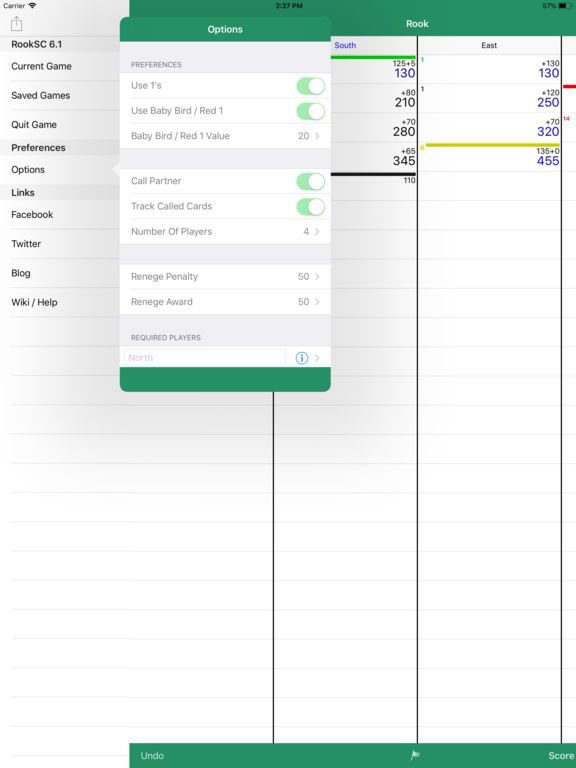Open the Wiki / Help link
576x768 pixels.
[x=34, y=302]
